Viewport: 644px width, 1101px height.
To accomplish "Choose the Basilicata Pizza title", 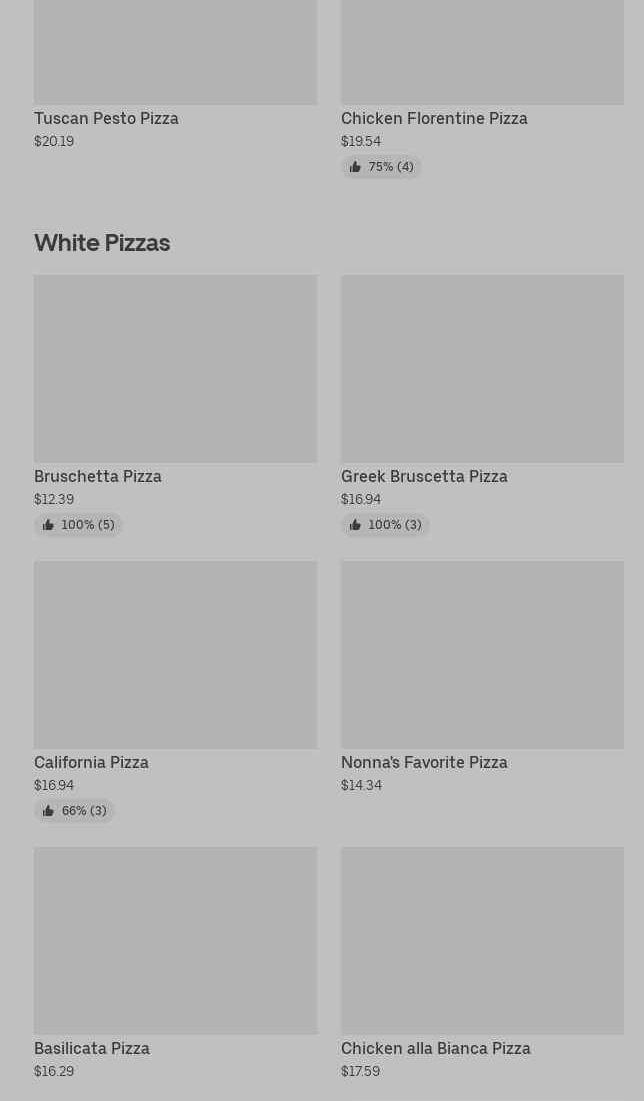I will click(x=92, y=1048).
